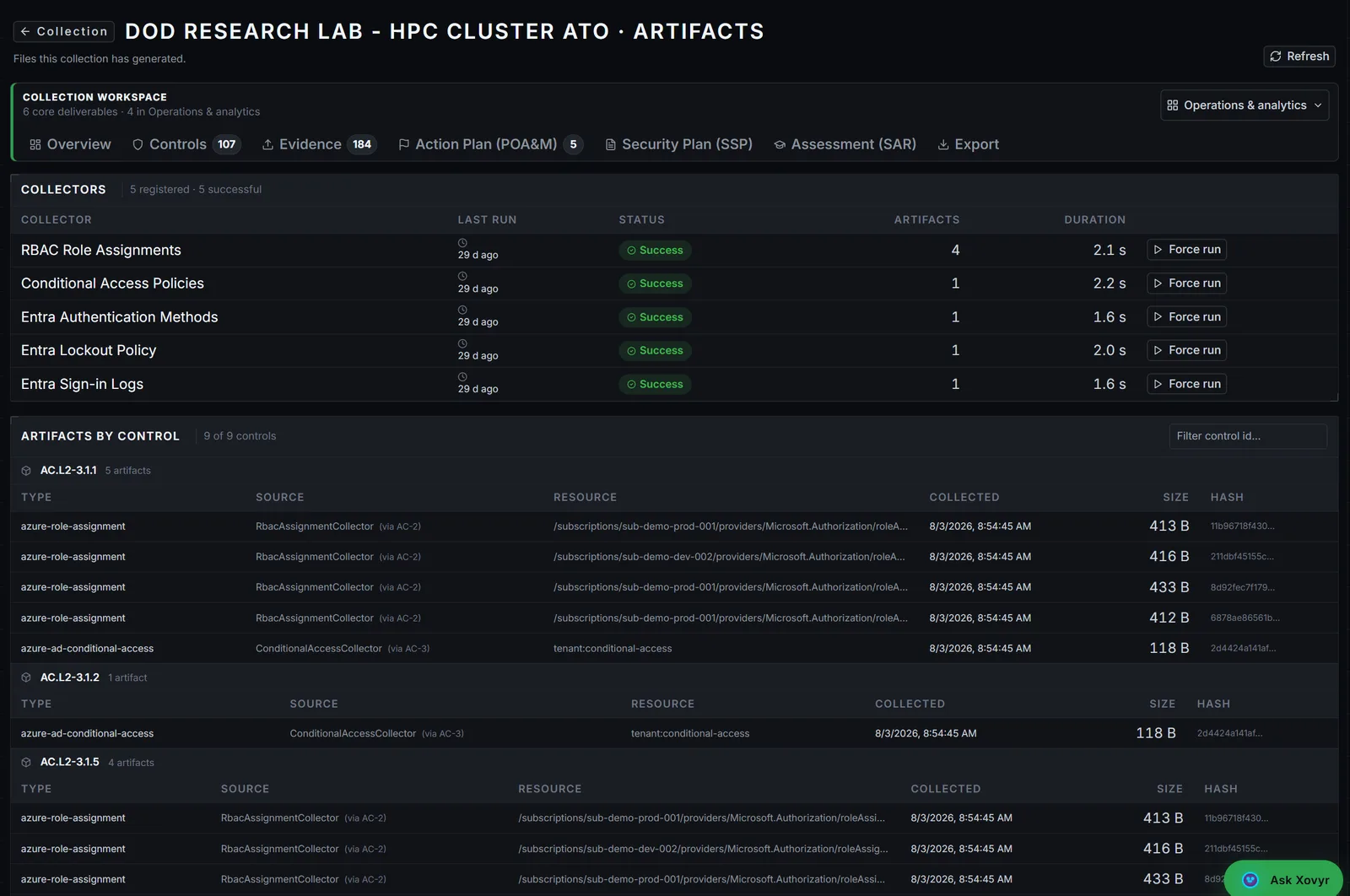
Task: Click clock icon in Entra Sign-in Logs row
Action: [x=462, y=377]
